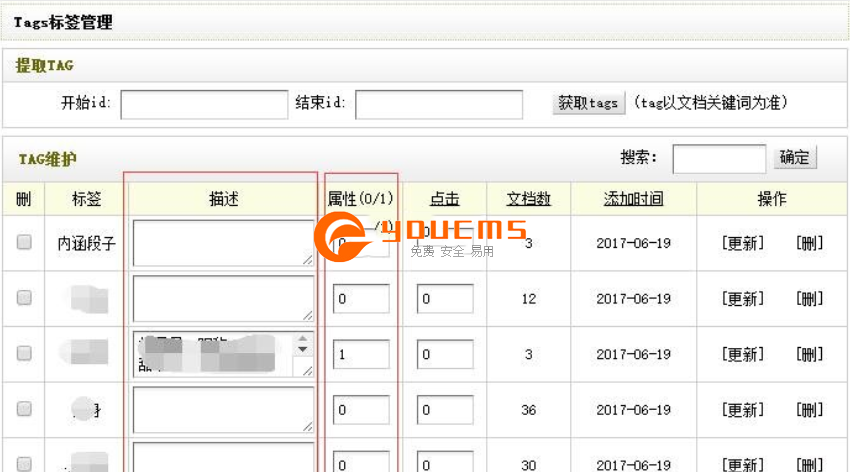Sort by the 点击 column header
Screen dimensions: 850x472
point(445,199)
